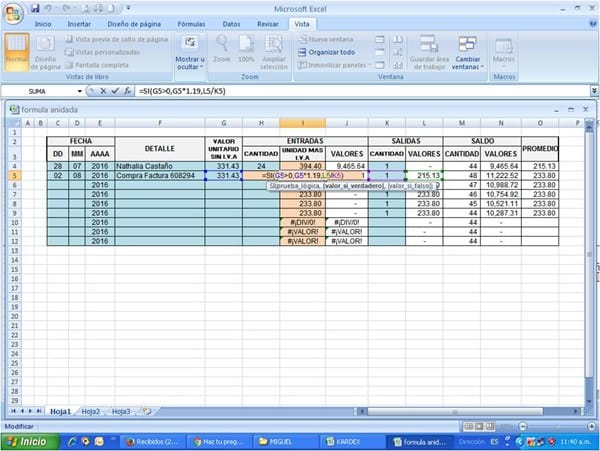Go to last sheet navigation arrow
Screen dimensions: 600x451
click(x=39, y=411)
